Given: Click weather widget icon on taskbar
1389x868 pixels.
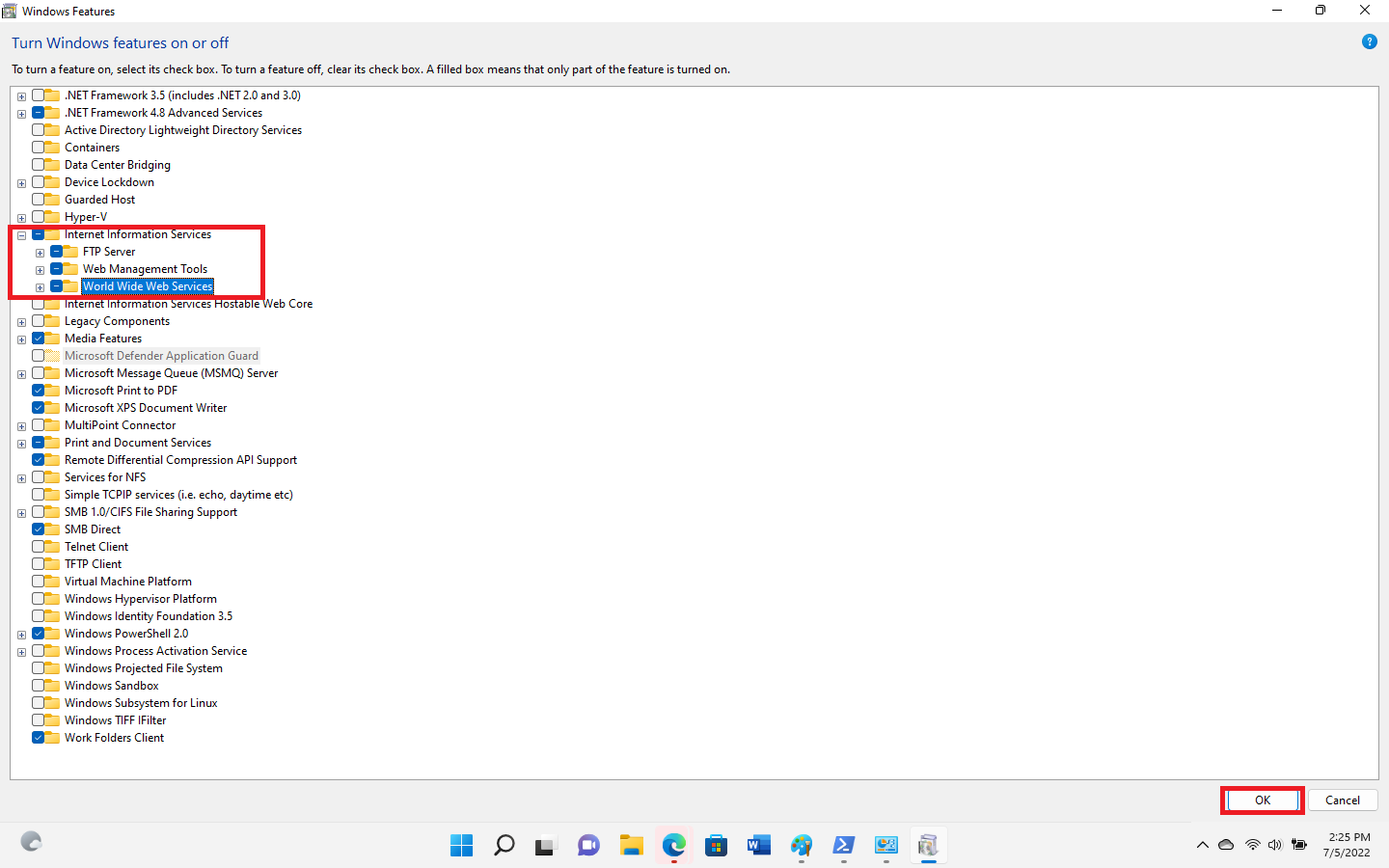Looking at the screenshot, I should click(31, 842).
